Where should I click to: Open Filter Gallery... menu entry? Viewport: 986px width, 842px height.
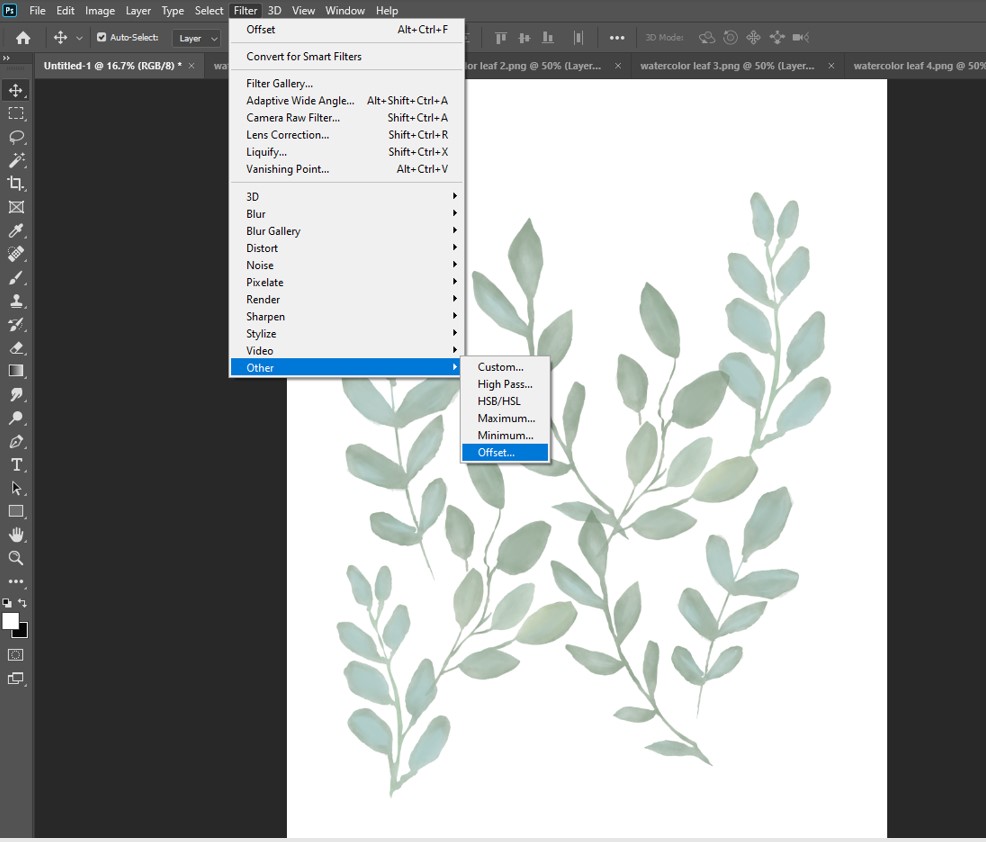pos(279,84)
